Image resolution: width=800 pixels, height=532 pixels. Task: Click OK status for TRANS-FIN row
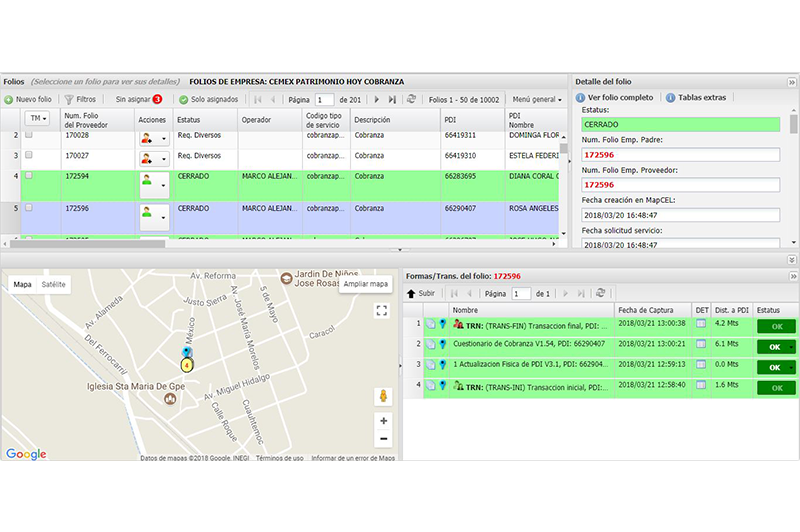coord(776,326)
